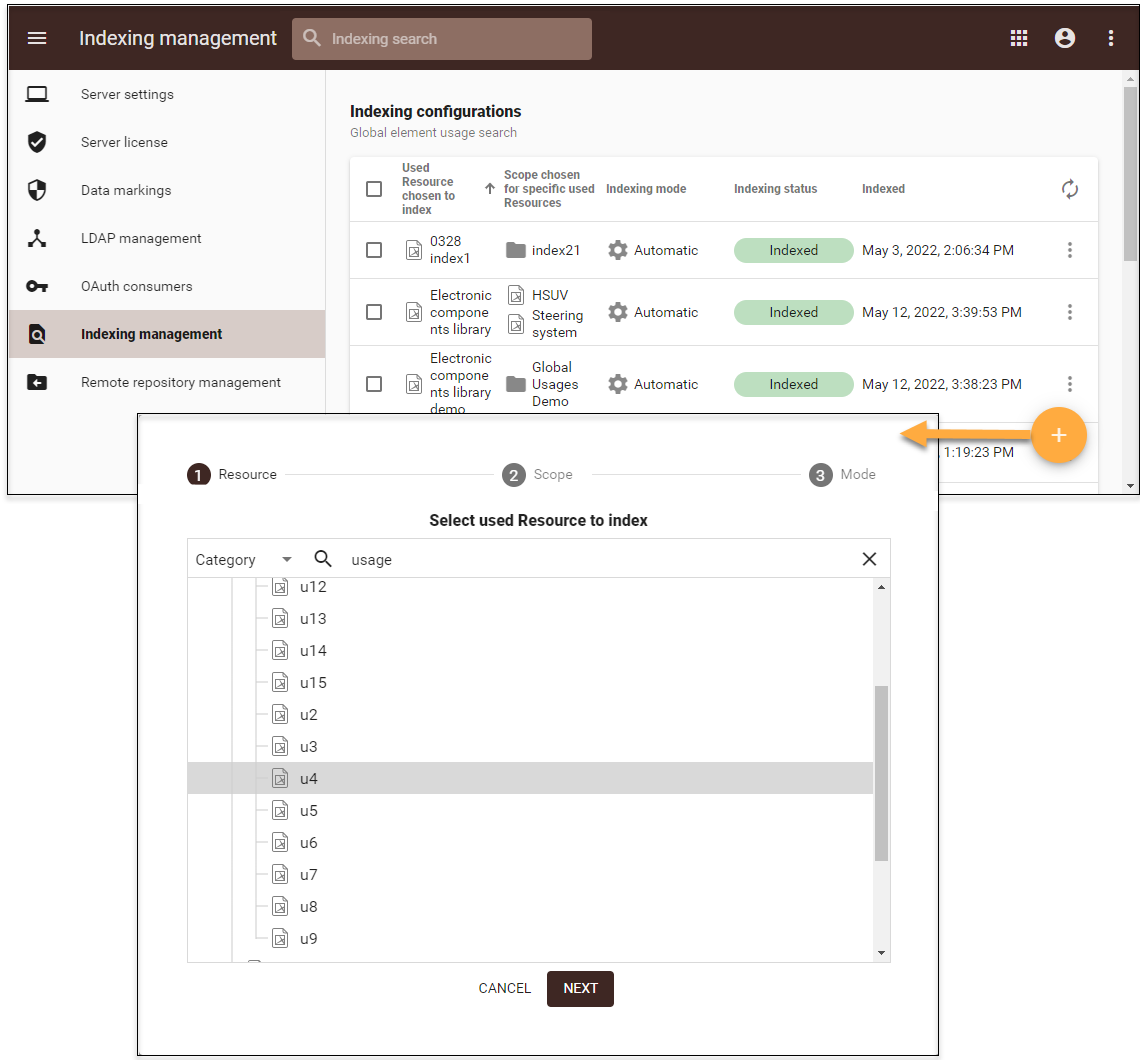Select resource u3 in the tree
1140x1060 pixels.
tap(309, 747)
